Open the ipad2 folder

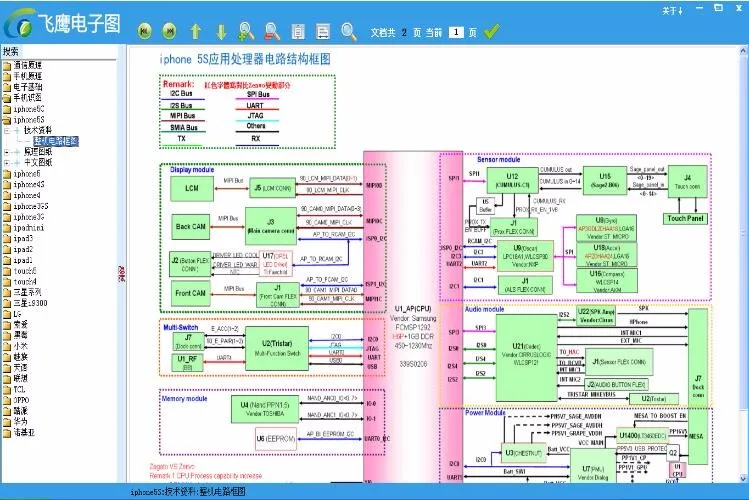pyautogui.click(x=18, y=249)
